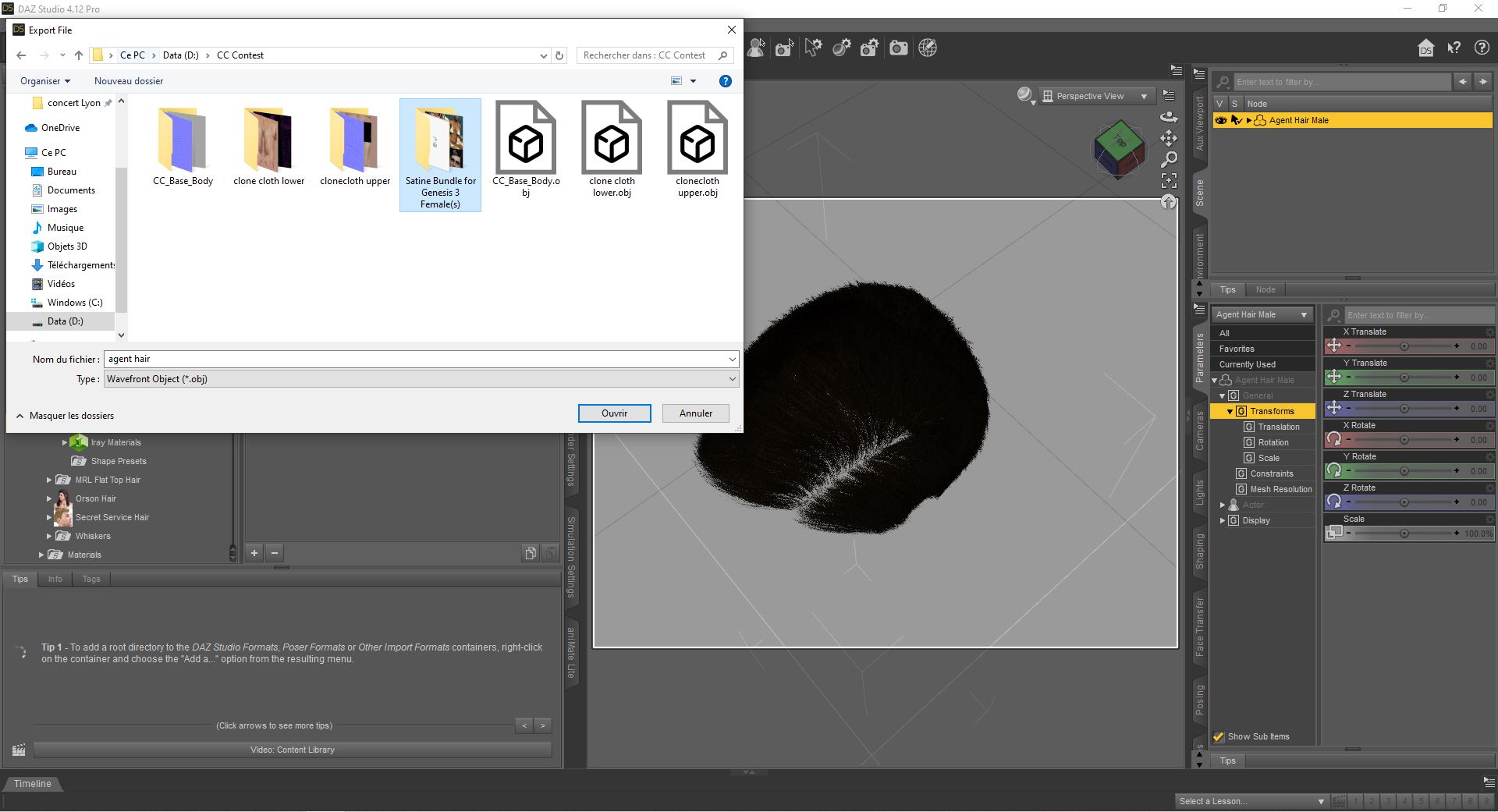Expand Agent Hair Male node in Scene
This screenshot has width=1498, height=812.
(x=1249, y=120)
